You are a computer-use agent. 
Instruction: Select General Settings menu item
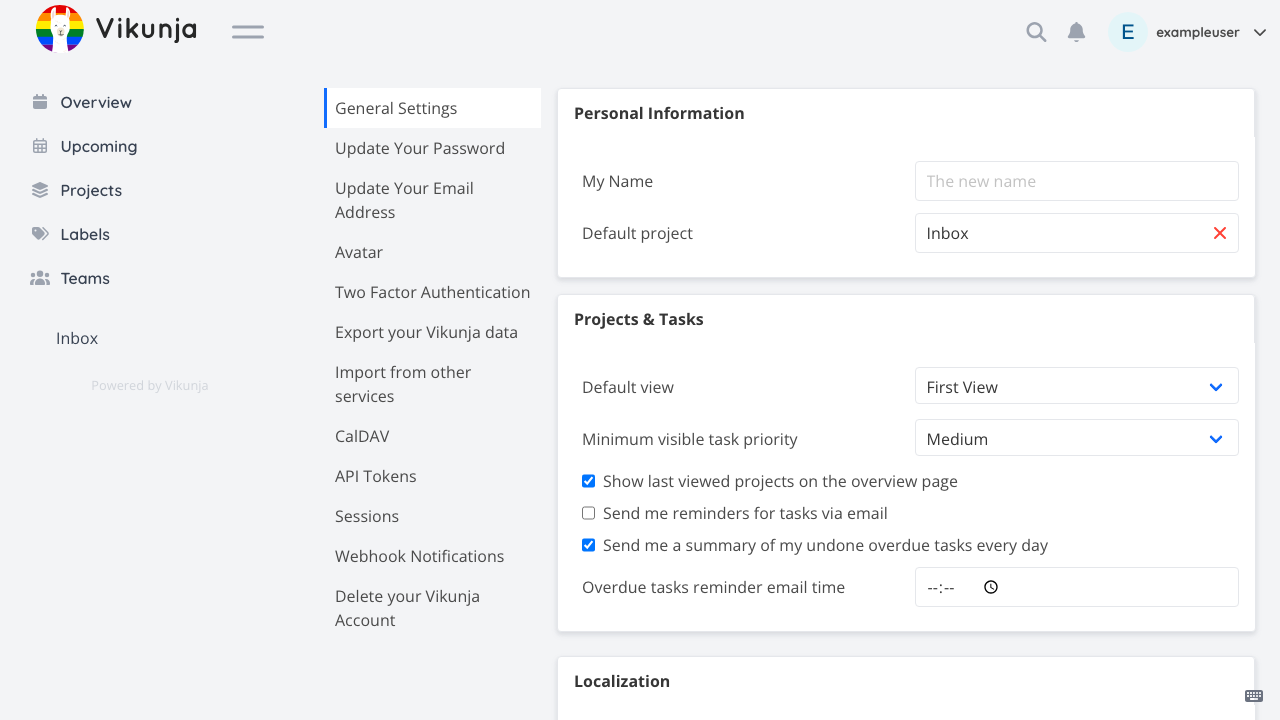point(433,108)
